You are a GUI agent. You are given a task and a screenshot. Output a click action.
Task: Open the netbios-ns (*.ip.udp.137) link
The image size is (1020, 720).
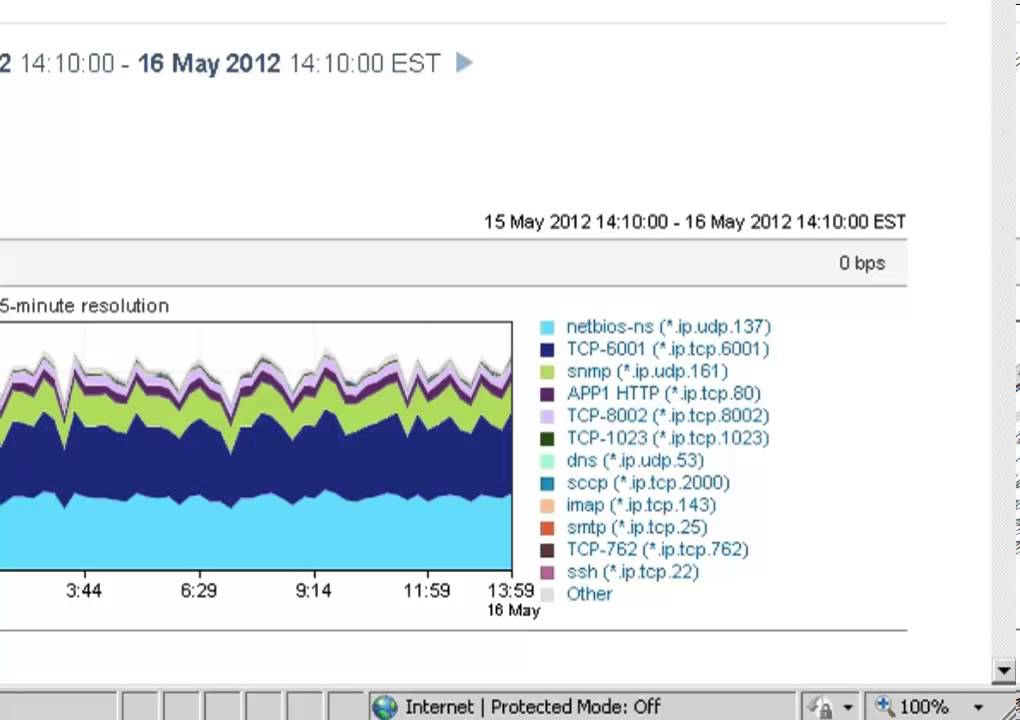669,327
